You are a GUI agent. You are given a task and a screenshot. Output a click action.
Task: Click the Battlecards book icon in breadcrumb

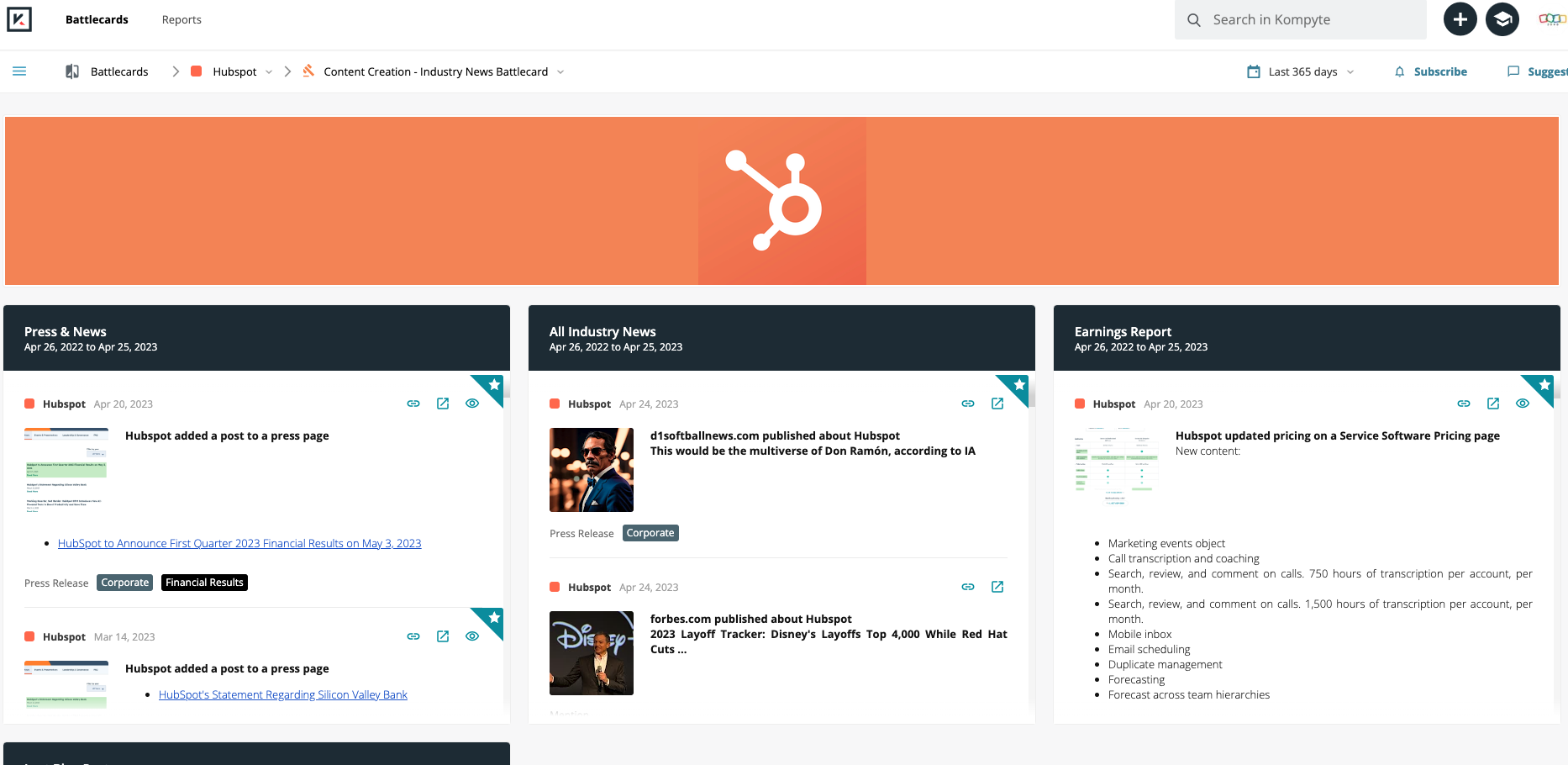pos(72,71)
